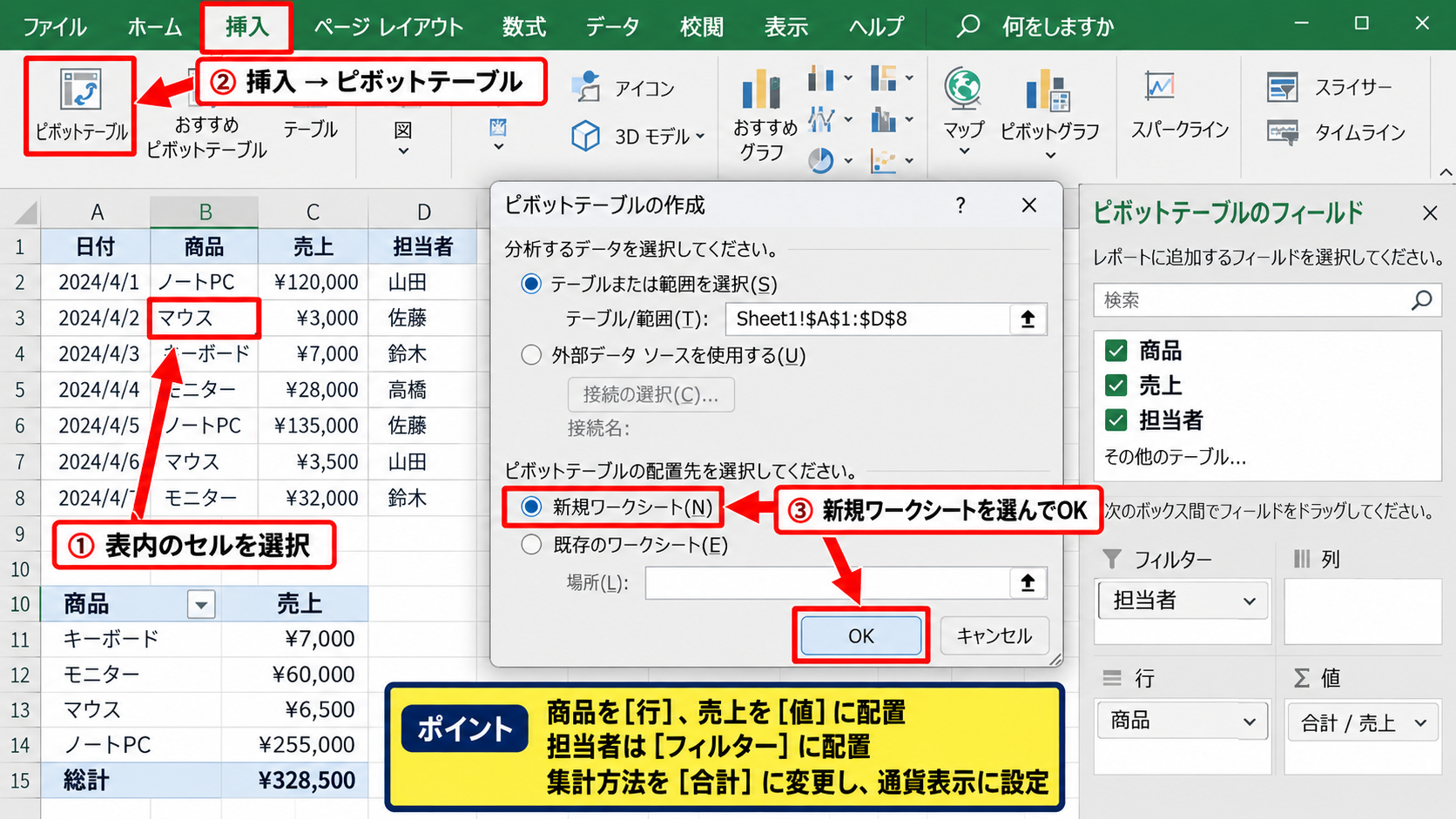1456x819 pixels.
Task: Uncheck the 商品 field checkbox
Action: [1116, 351]
